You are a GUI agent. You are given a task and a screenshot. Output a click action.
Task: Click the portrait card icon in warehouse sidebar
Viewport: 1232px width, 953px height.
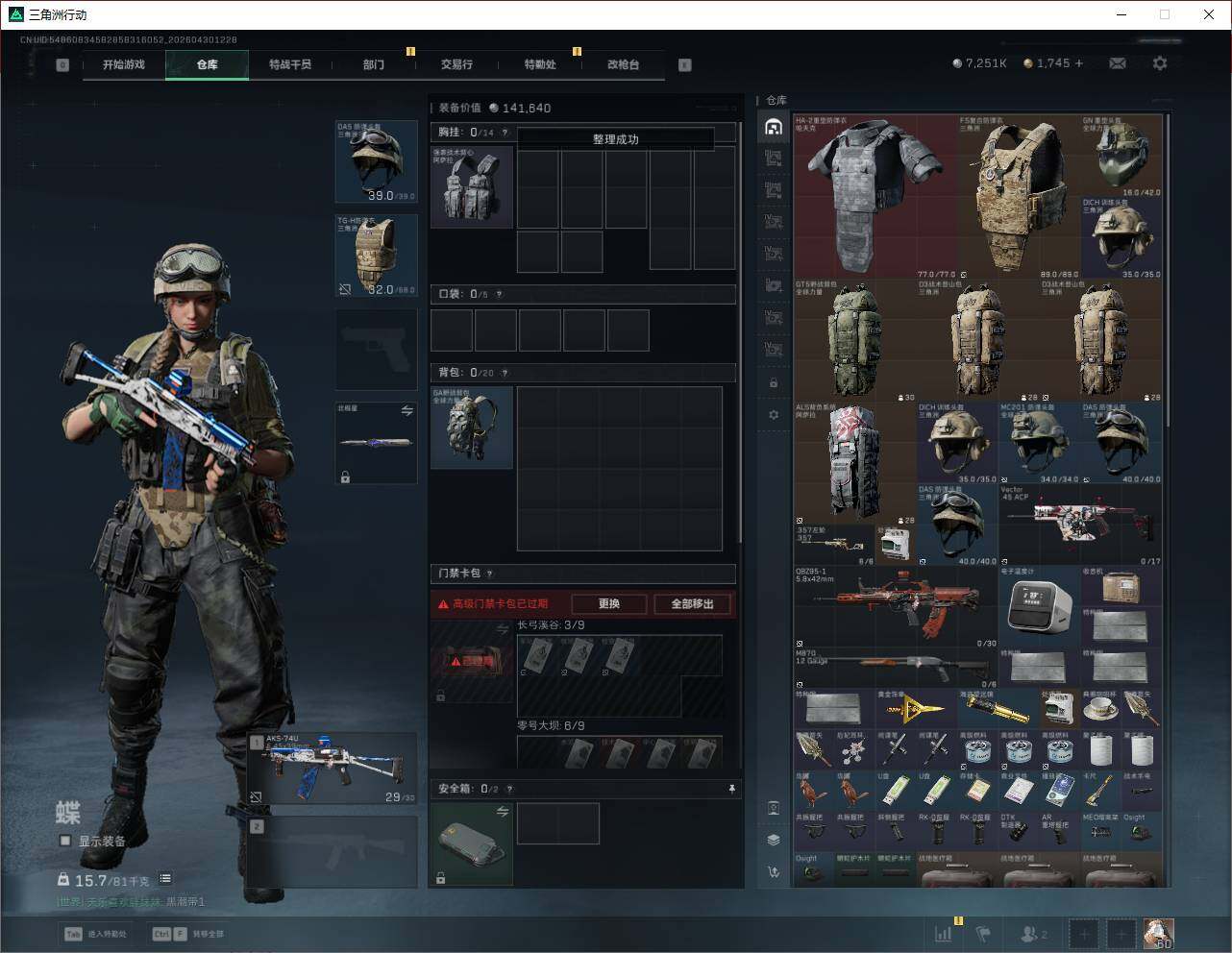click(x=774, y=808)
